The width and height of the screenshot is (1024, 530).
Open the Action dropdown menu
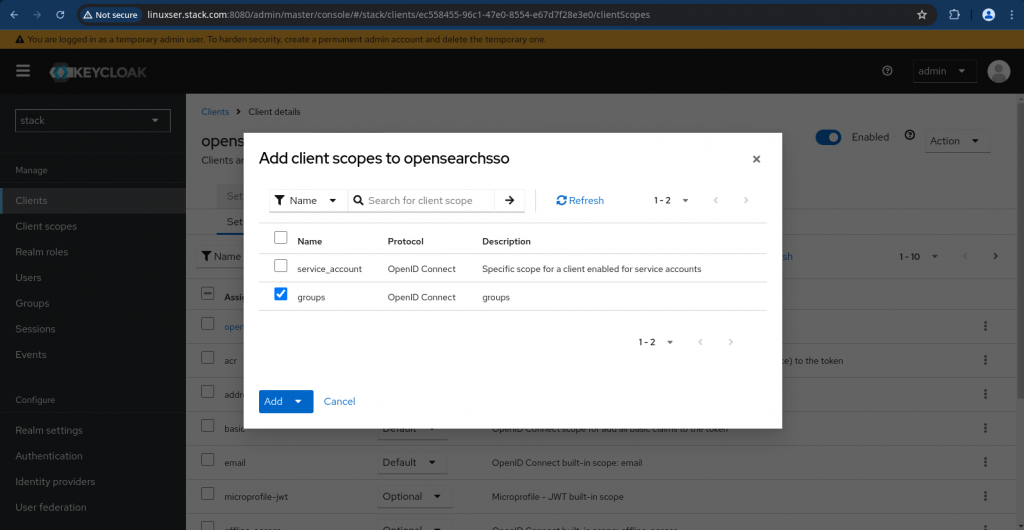click(x=954, y=141)
